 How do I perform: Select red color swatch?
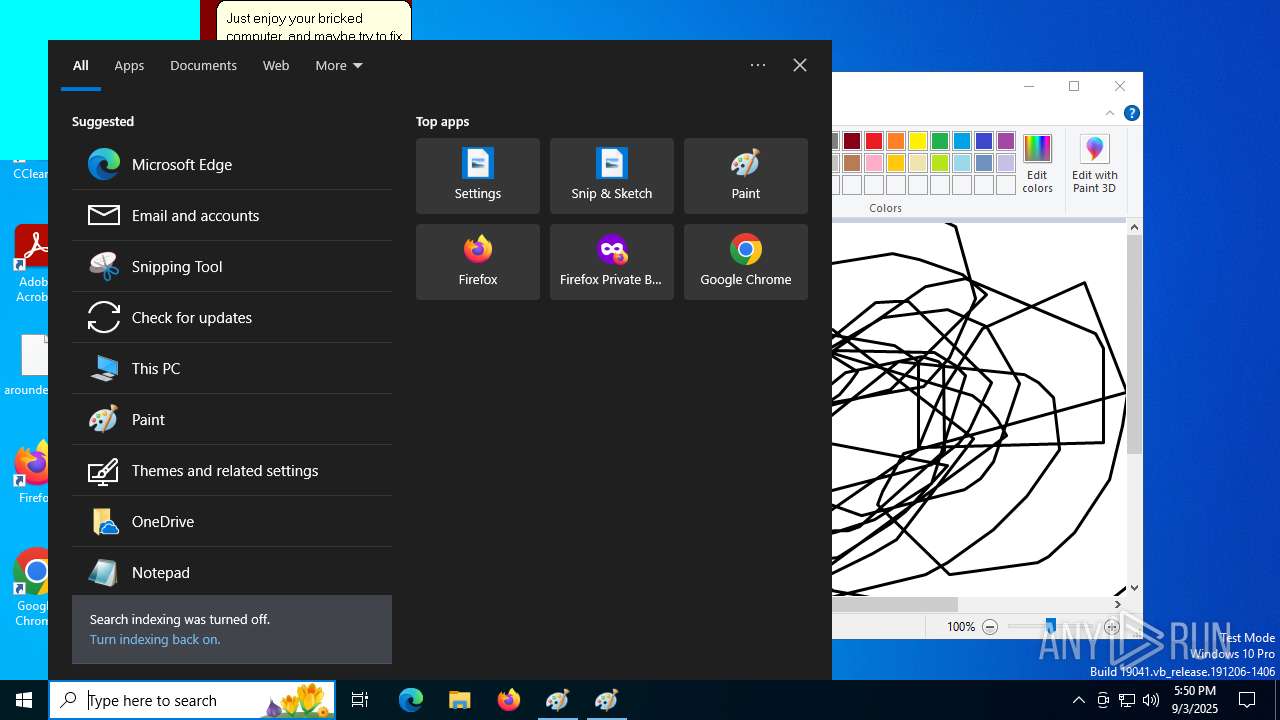tap(874, 141)
